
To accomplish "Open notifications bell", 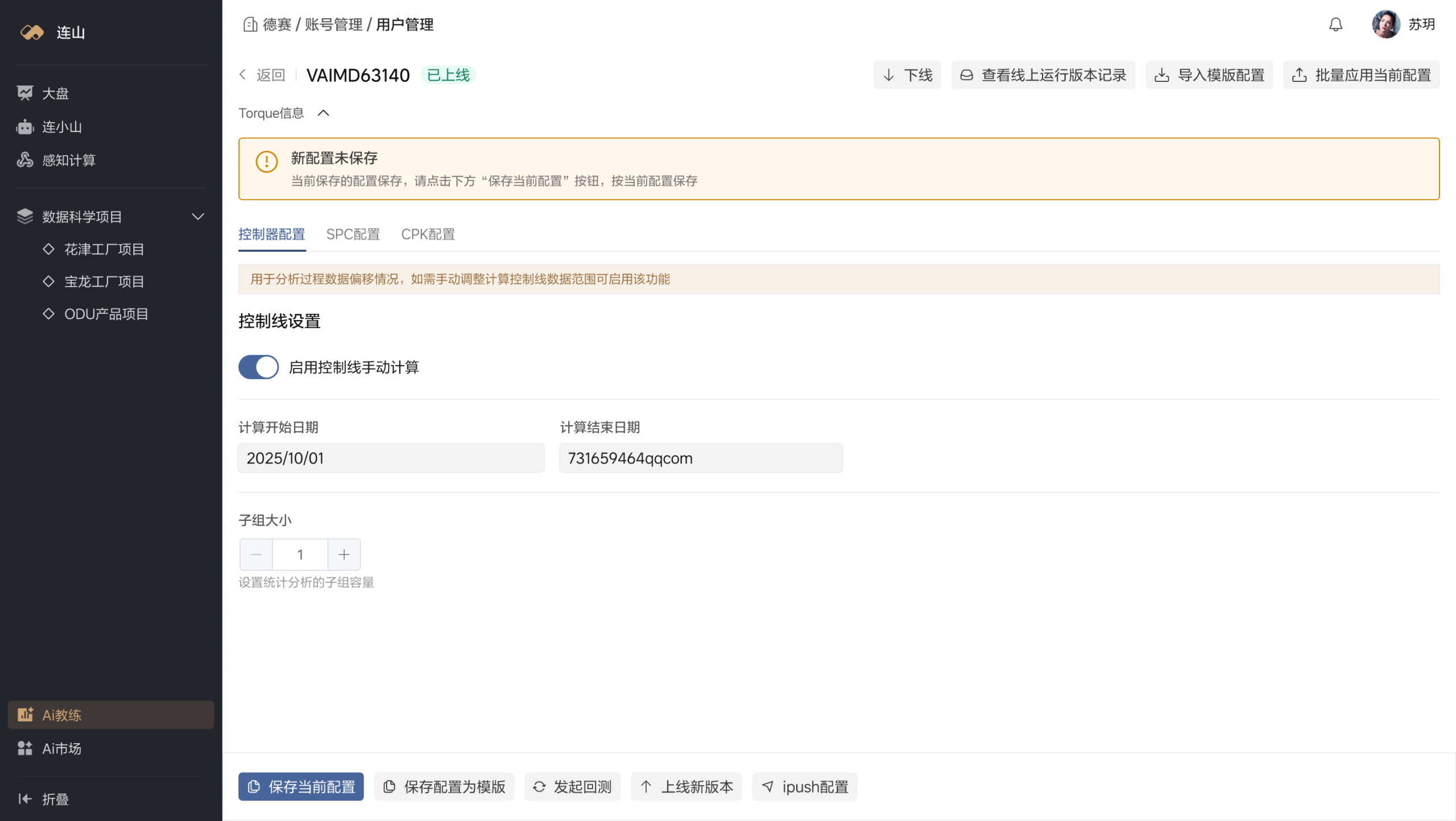I will tap(1335, 24).
